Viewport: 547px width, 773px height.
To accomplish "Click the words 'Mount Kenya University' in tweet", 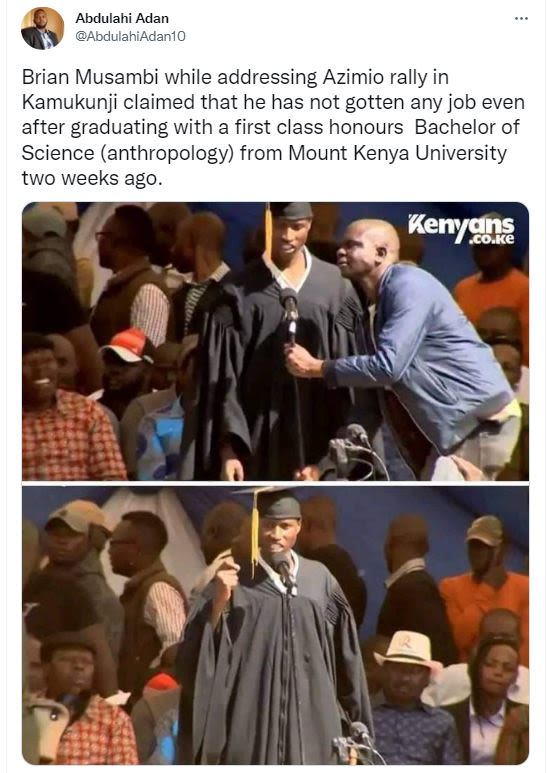I will (397, 152).
